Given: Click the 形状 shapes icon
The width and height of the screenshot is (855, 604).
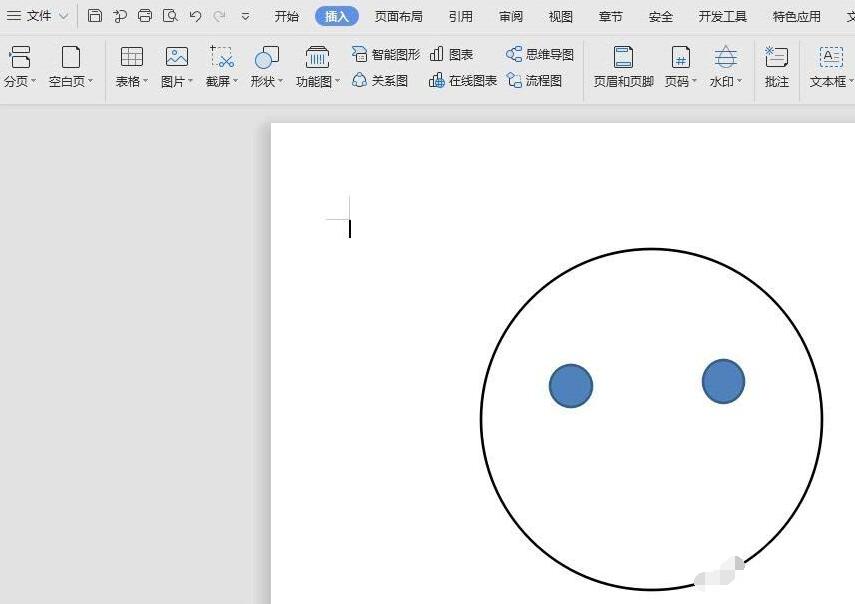Looking at the screenshot, I should pos(267,57).
